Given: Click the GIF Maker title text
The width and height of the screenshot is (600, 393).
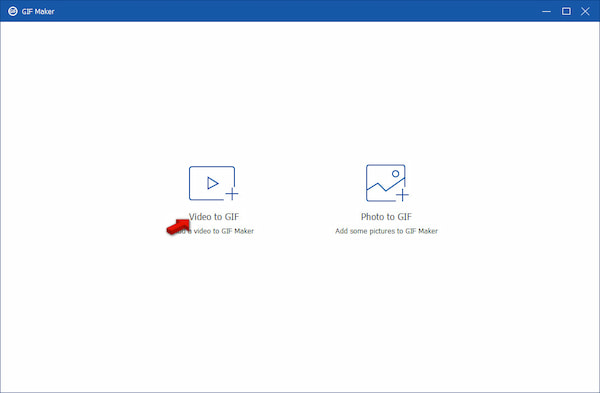Looking at the screenshot, I should (x=38, y=11).
